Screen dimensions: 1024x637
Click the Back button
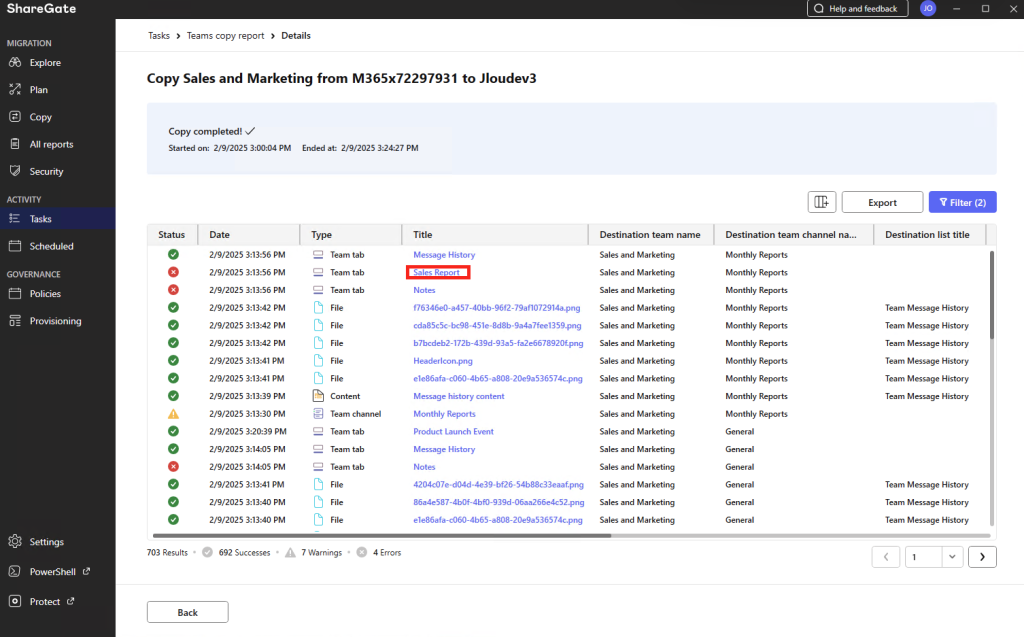tap(187, 612)
